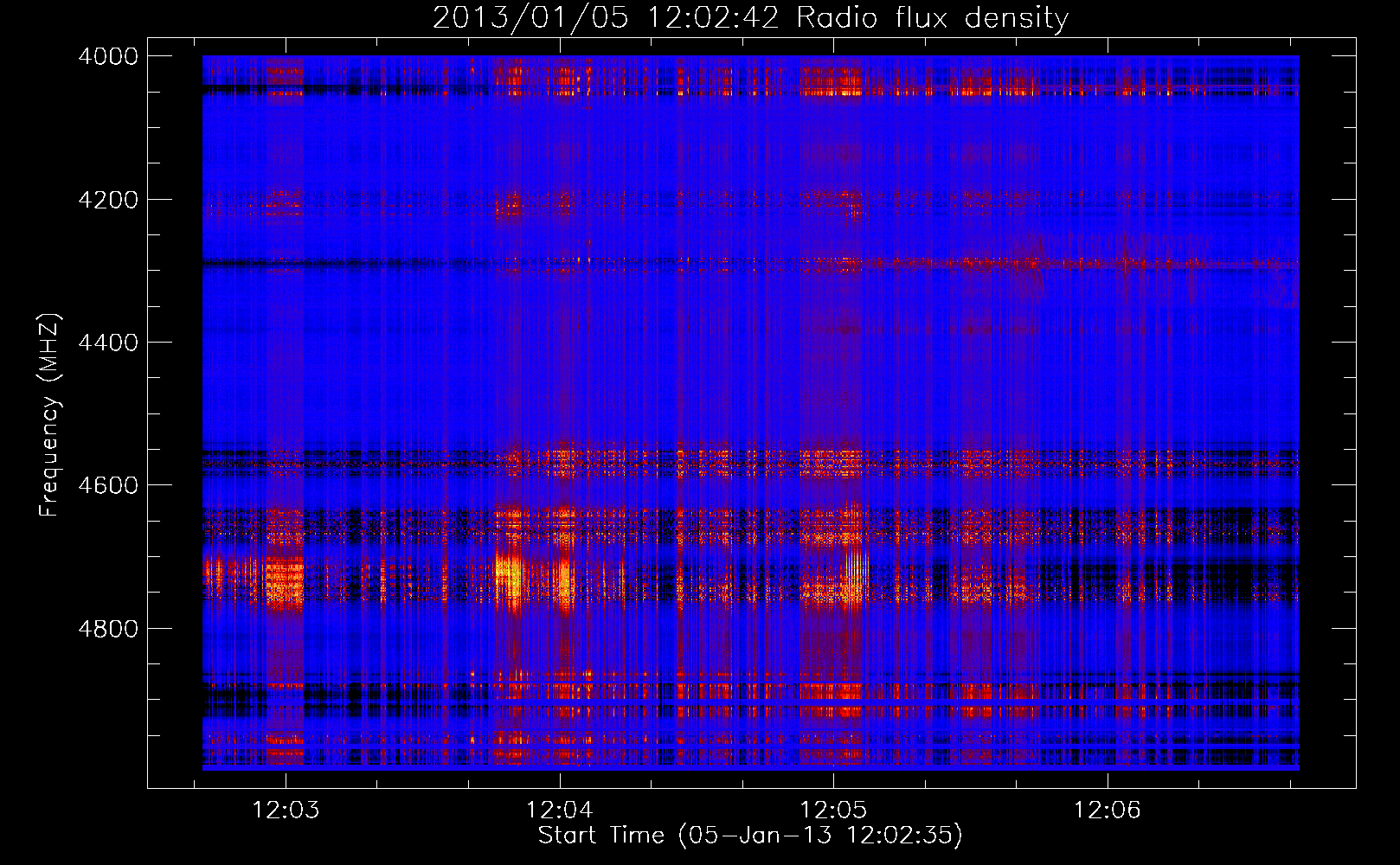Click the 12:06 time axis label
This screenshot has width=1400, height=865.
tap(1108, 810)
